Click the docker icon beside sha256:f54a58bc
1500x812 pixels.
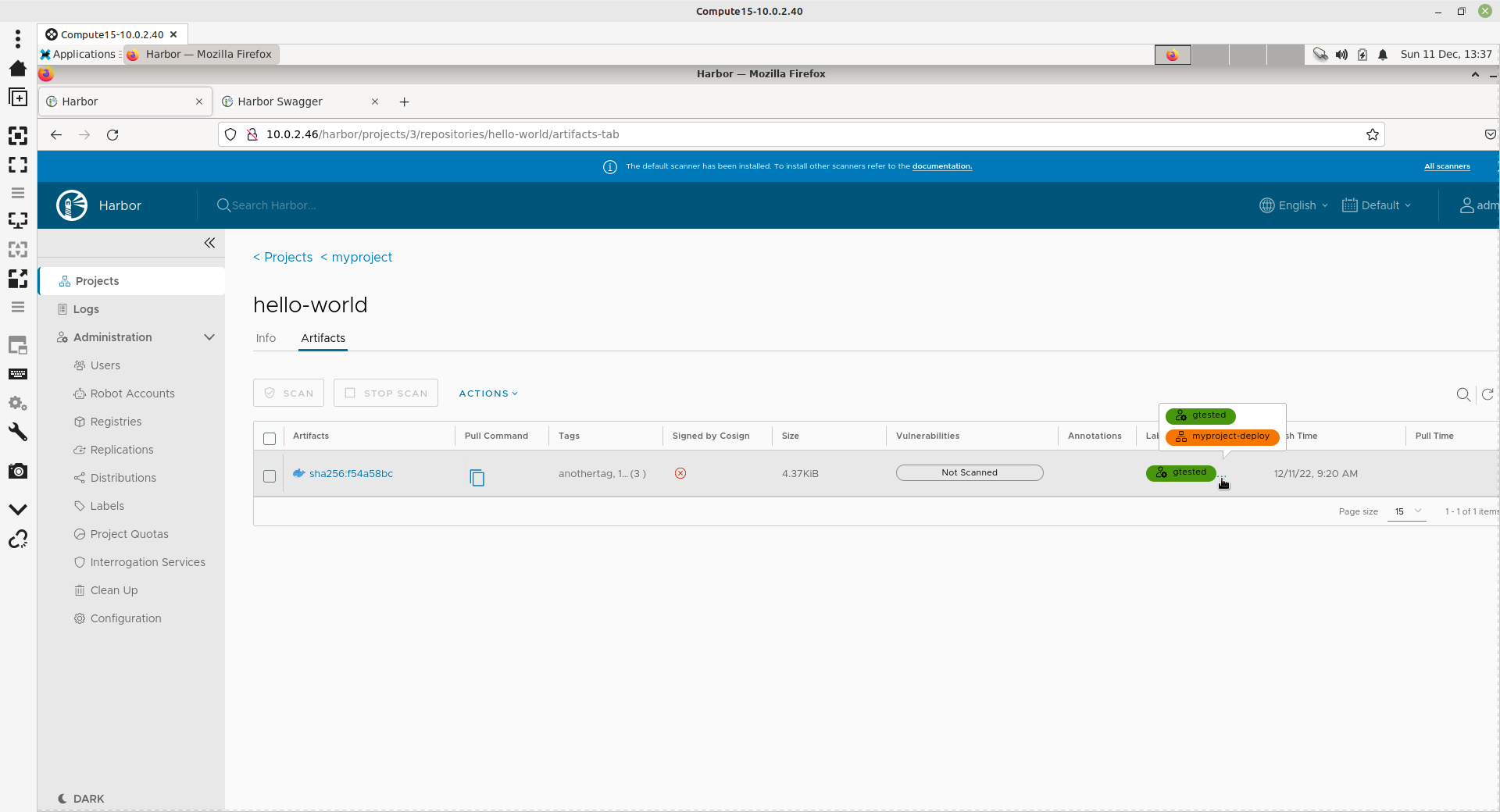(298, 473)
